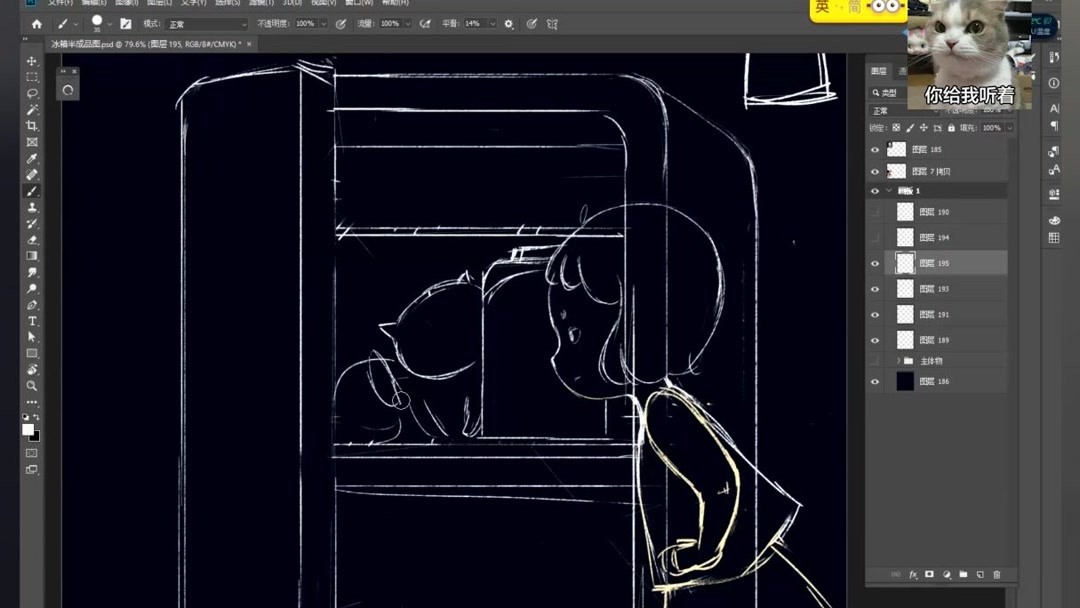The image size is (1080, 608).
Task: Select the Eyedropper tool
Action: (32, 158)
